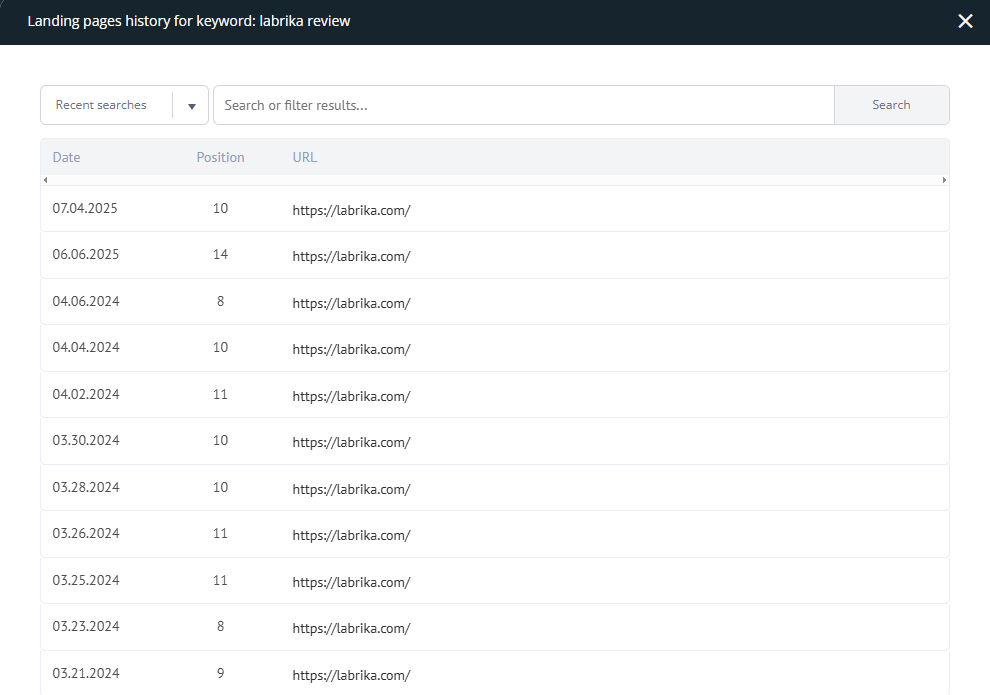This screenshot has width=990, height=695.
Task: Open the Recent searches dropdown
Action: (x=124, y=105)
